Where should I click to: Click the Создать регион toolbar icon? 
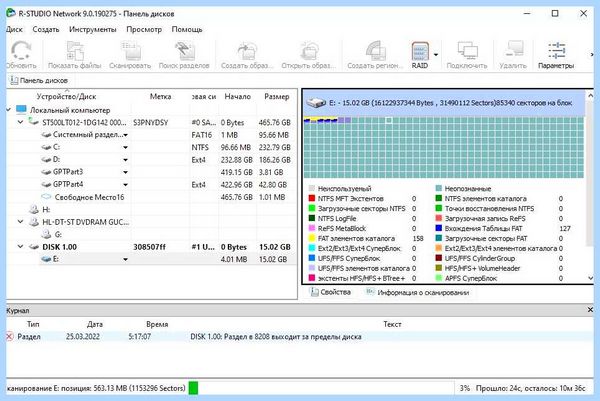(375, 51)
